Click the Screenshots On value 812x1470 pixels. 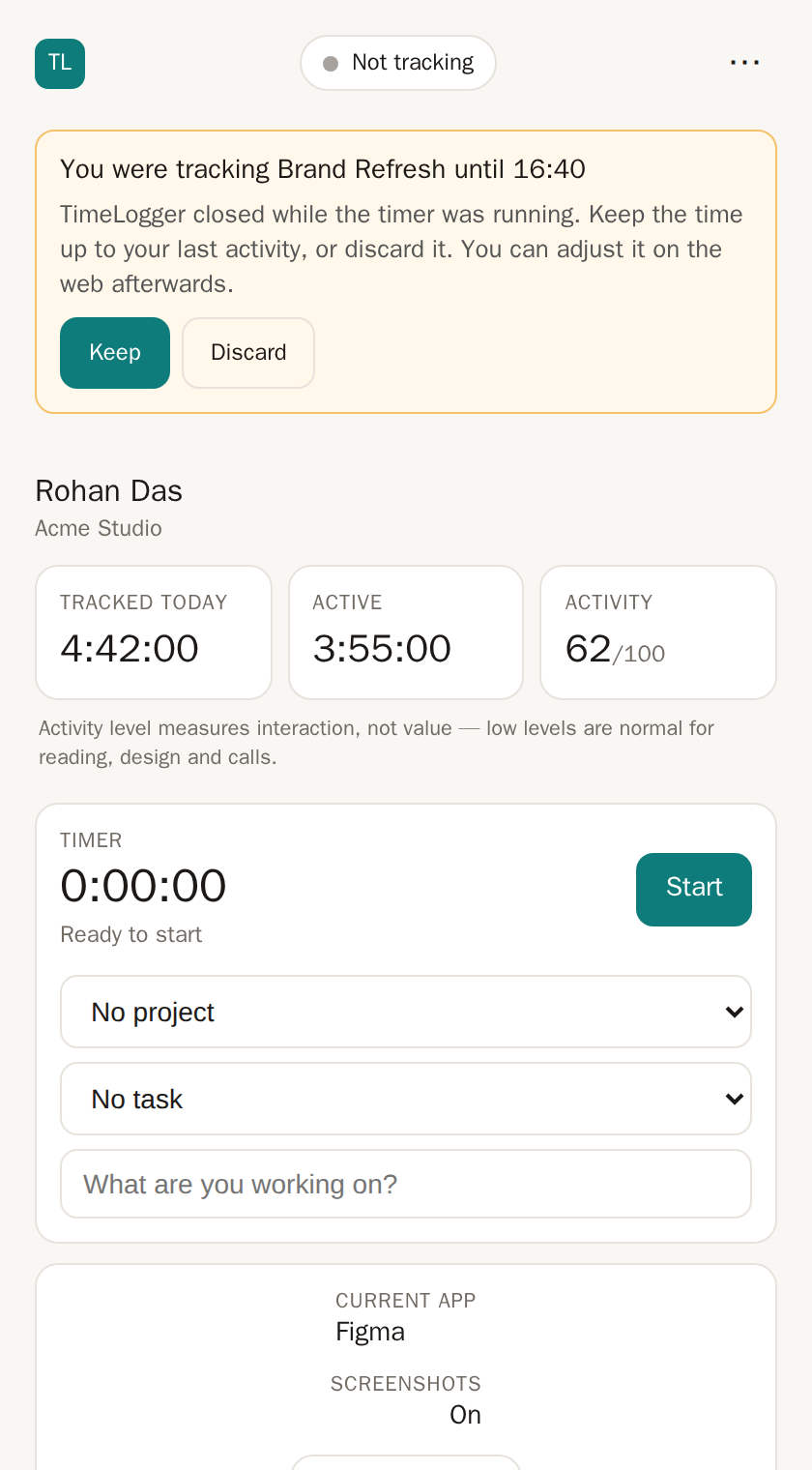(465, 1415)
